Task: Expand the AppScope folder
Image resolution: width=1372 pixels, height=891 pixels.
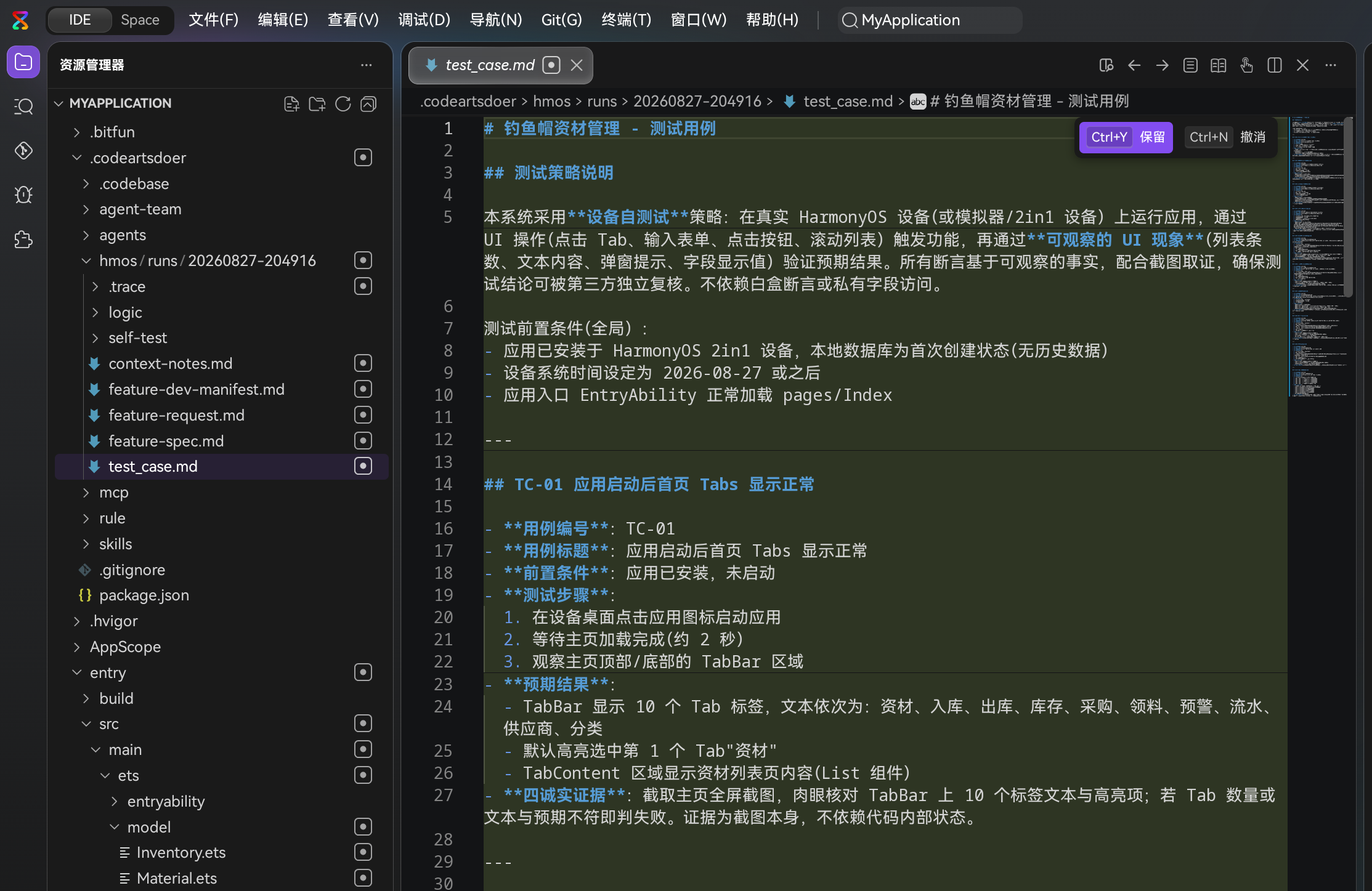Action: [76, 647]
